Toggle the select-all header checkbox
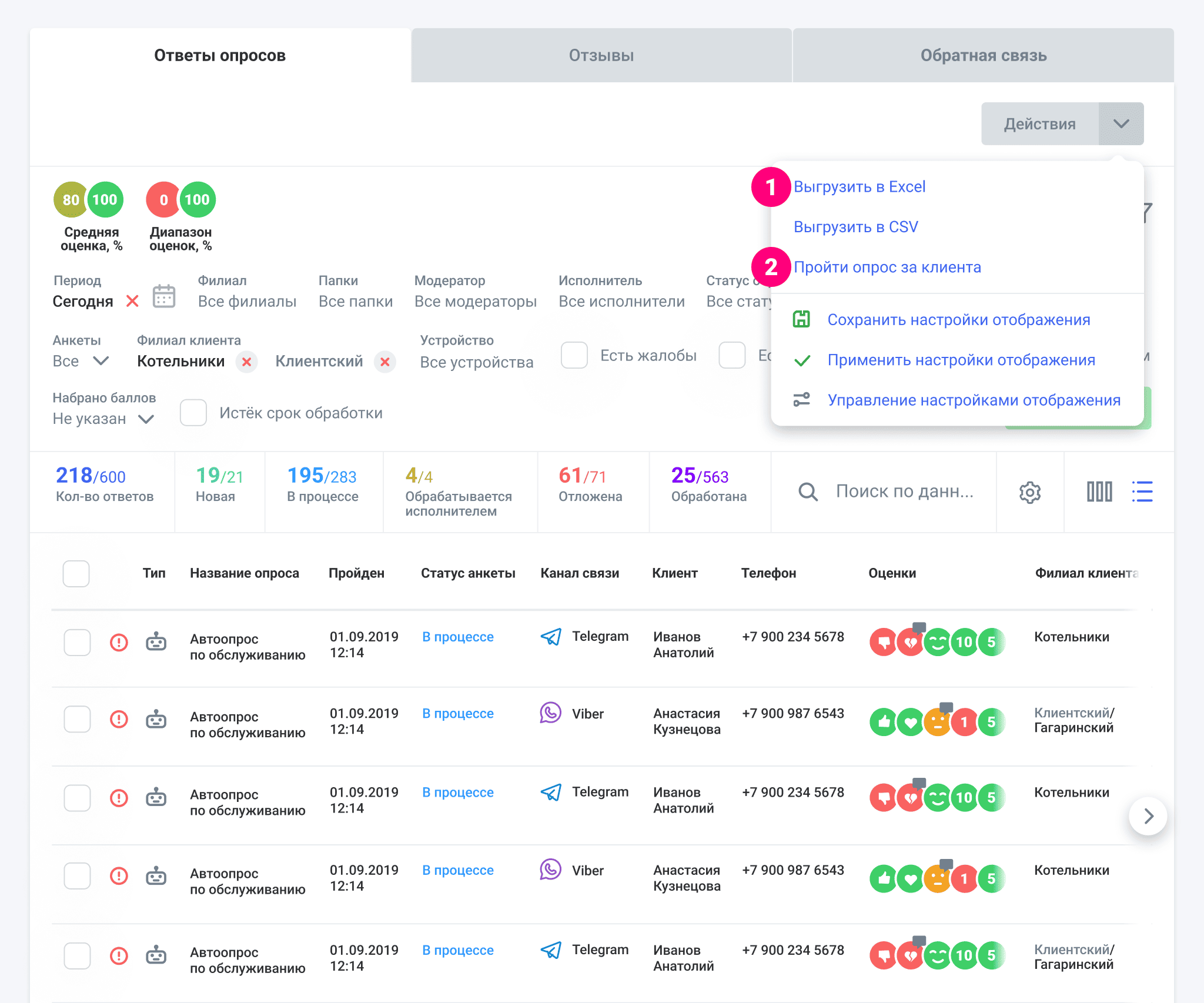Image resolution: width=1204 pixels, height=1003 pixels. (x=76, y=573)
